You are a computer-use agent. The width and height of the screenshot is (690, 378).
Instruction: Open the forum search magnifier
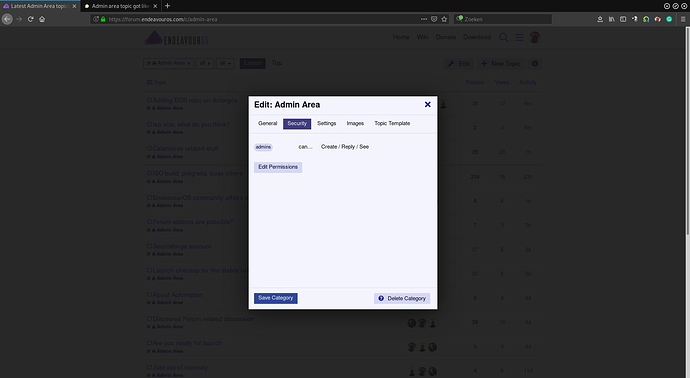click(x=504, y=38)
